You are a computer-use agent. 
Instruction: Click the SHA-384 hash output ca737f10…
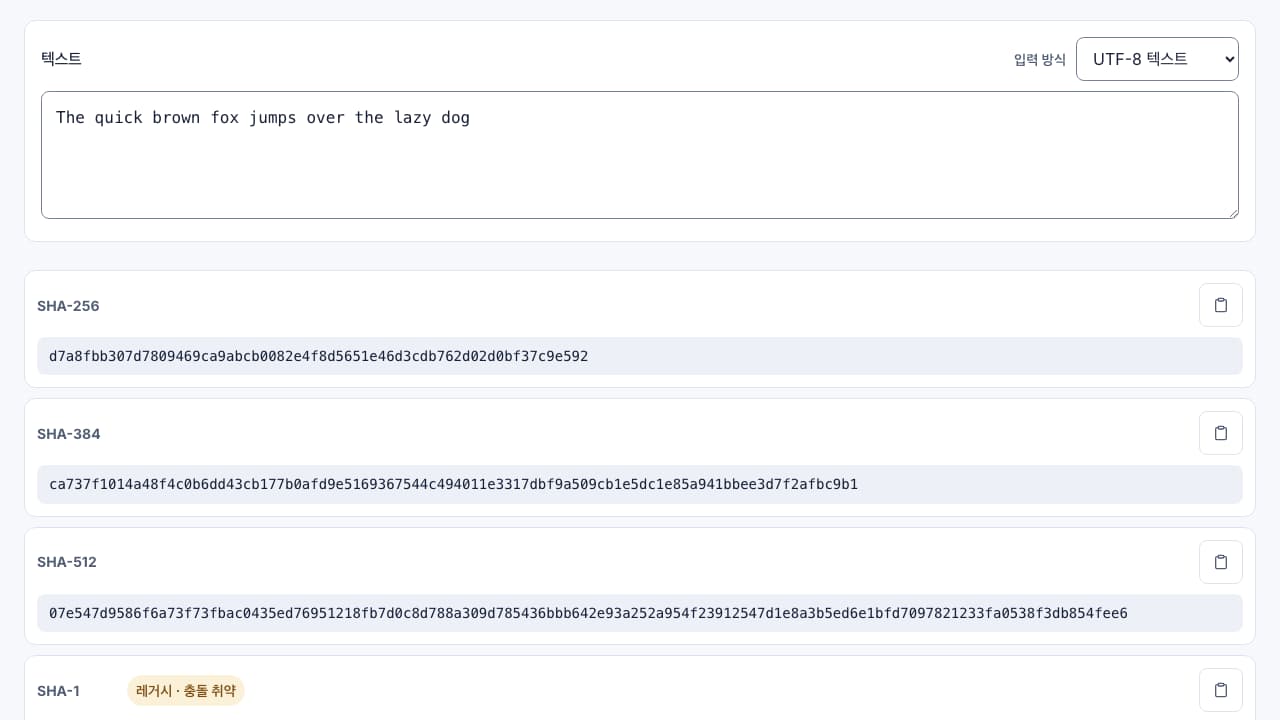640,484
